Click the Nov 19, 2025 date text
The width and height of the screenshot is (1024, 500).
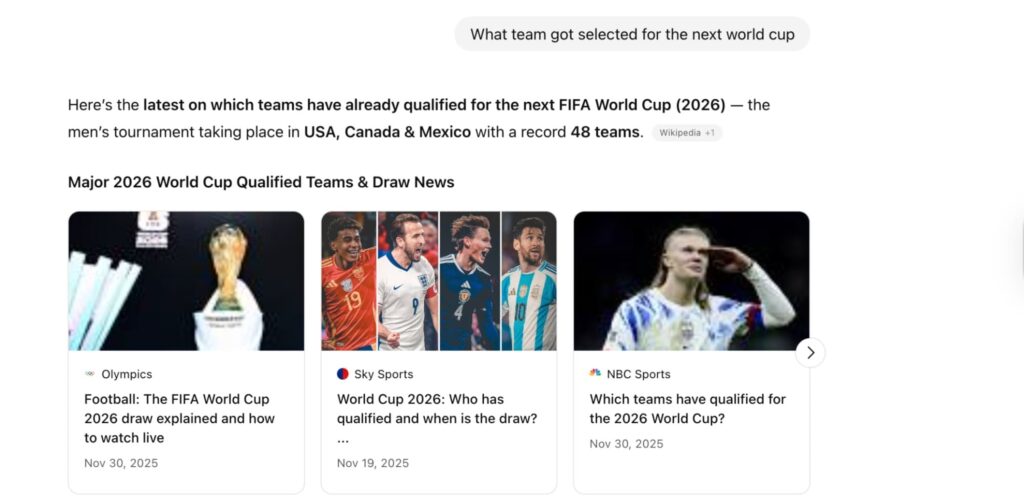[x=373, y=463]
